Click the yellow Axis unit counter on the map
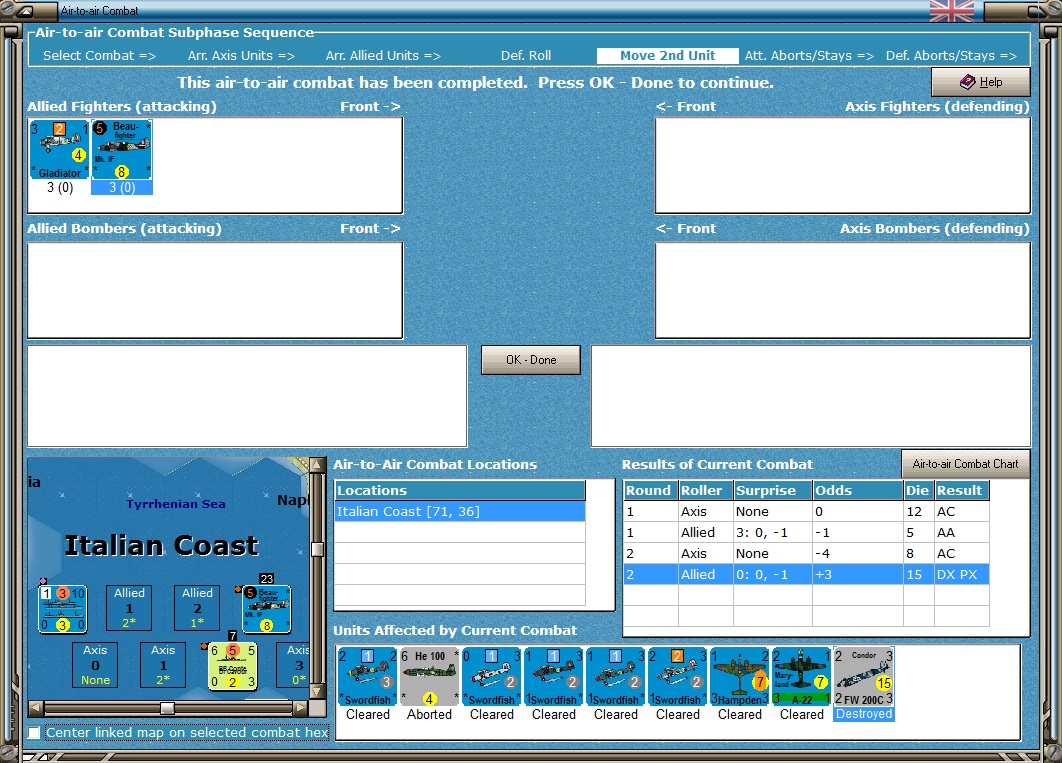1062x763 pixels. [232, 666]
